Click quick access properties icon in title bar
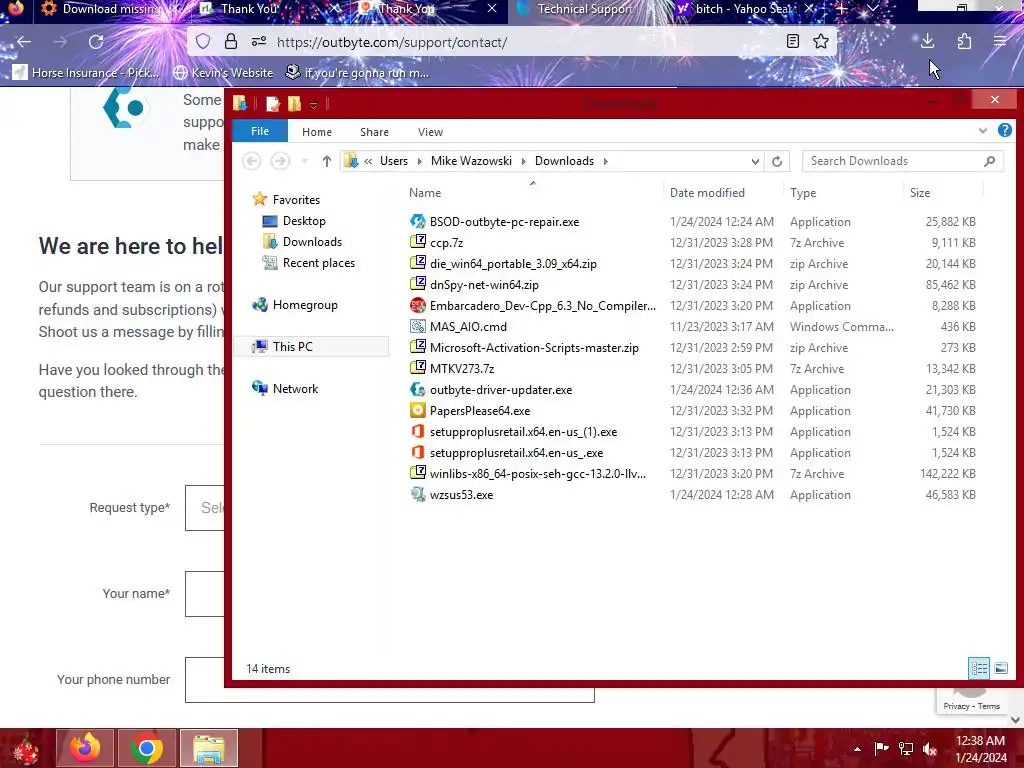Image resolution: width=1024 pixels, height=768 pixels. [x=273, y=104]
